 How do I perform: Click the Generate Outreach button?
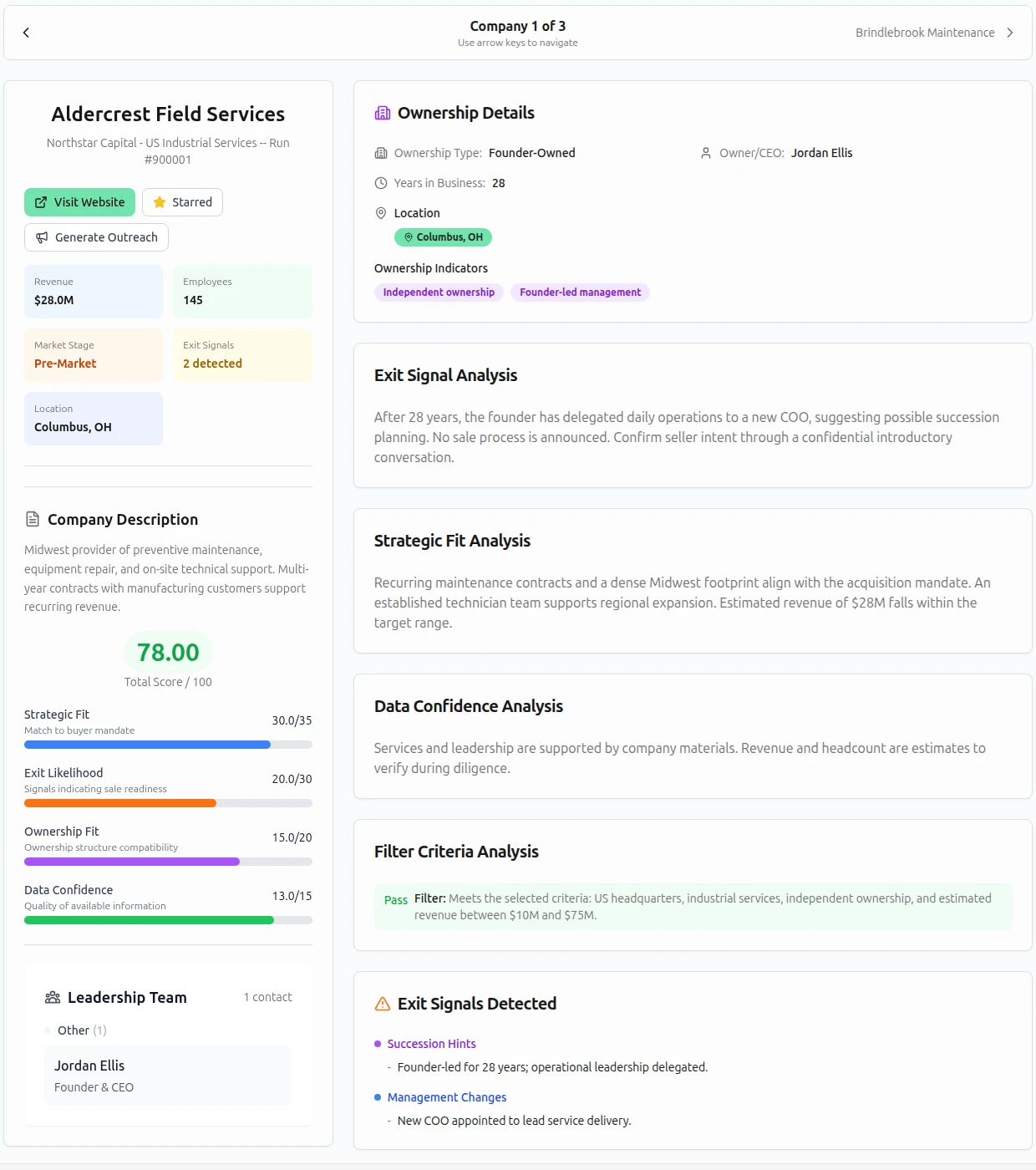point(96,237)
